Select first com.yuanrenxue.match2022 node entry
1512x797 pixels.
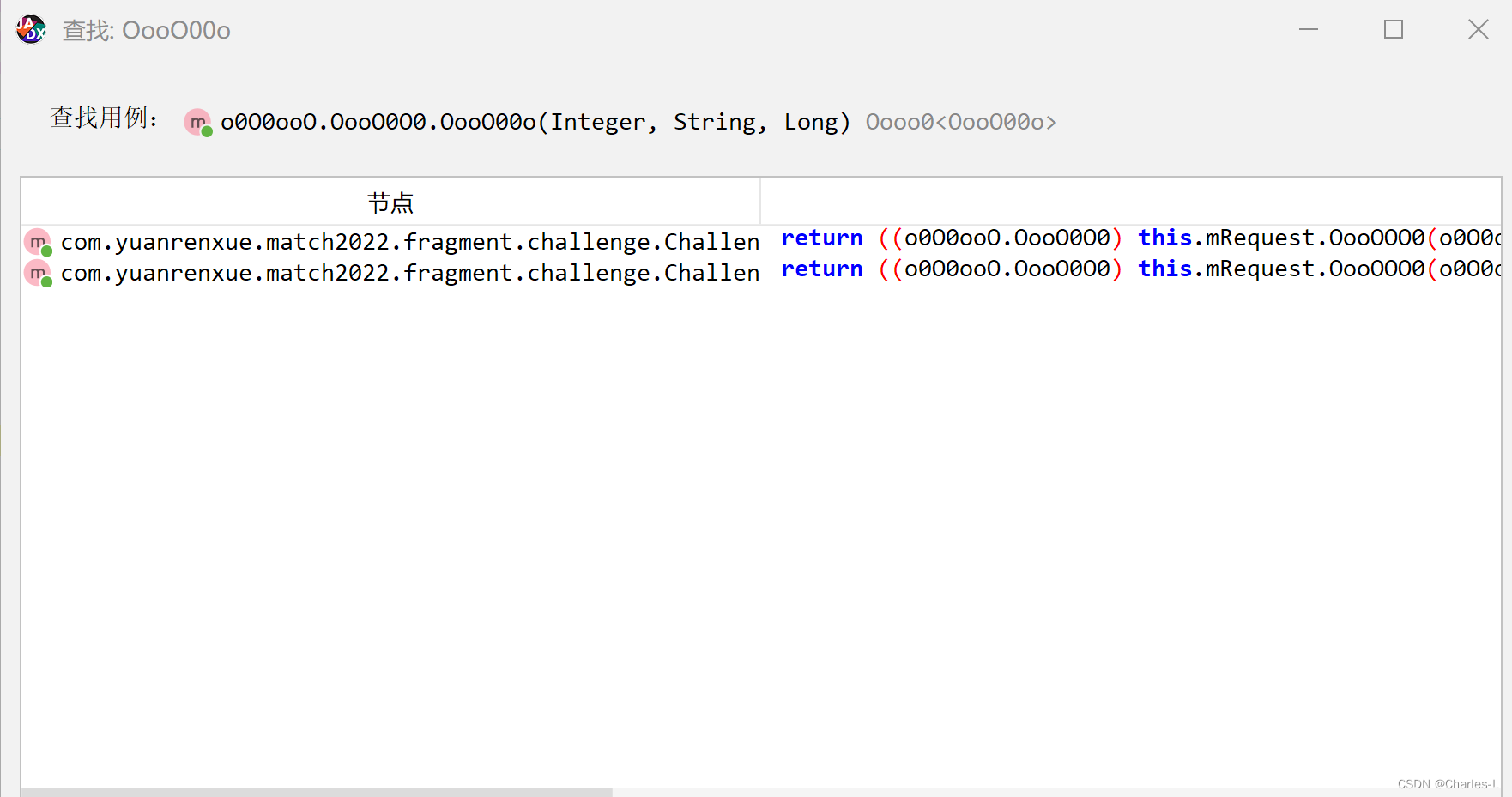409,242
